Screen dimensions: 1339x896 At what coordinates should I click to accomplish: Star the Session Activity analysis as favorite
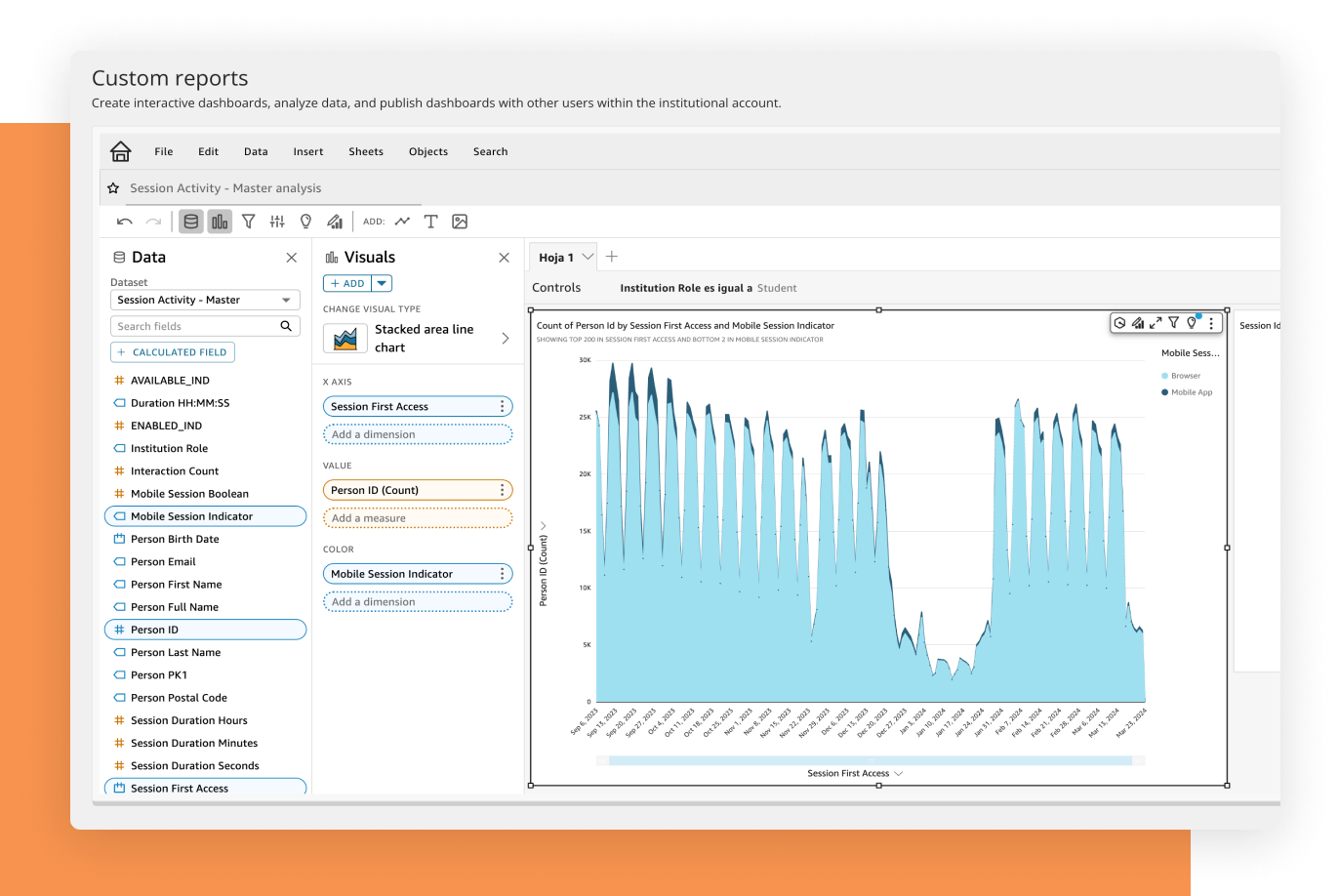113,188
